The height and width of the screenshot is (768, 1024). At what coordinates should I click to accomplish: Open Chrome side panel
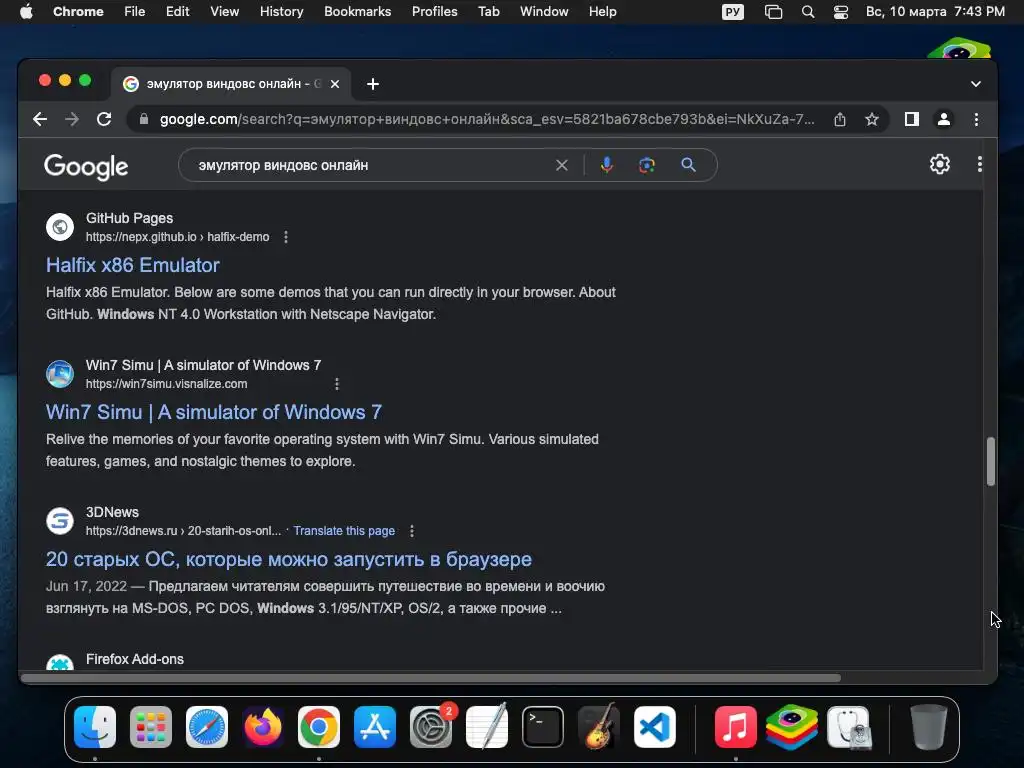pyautogui.click(x=912, y=120)
